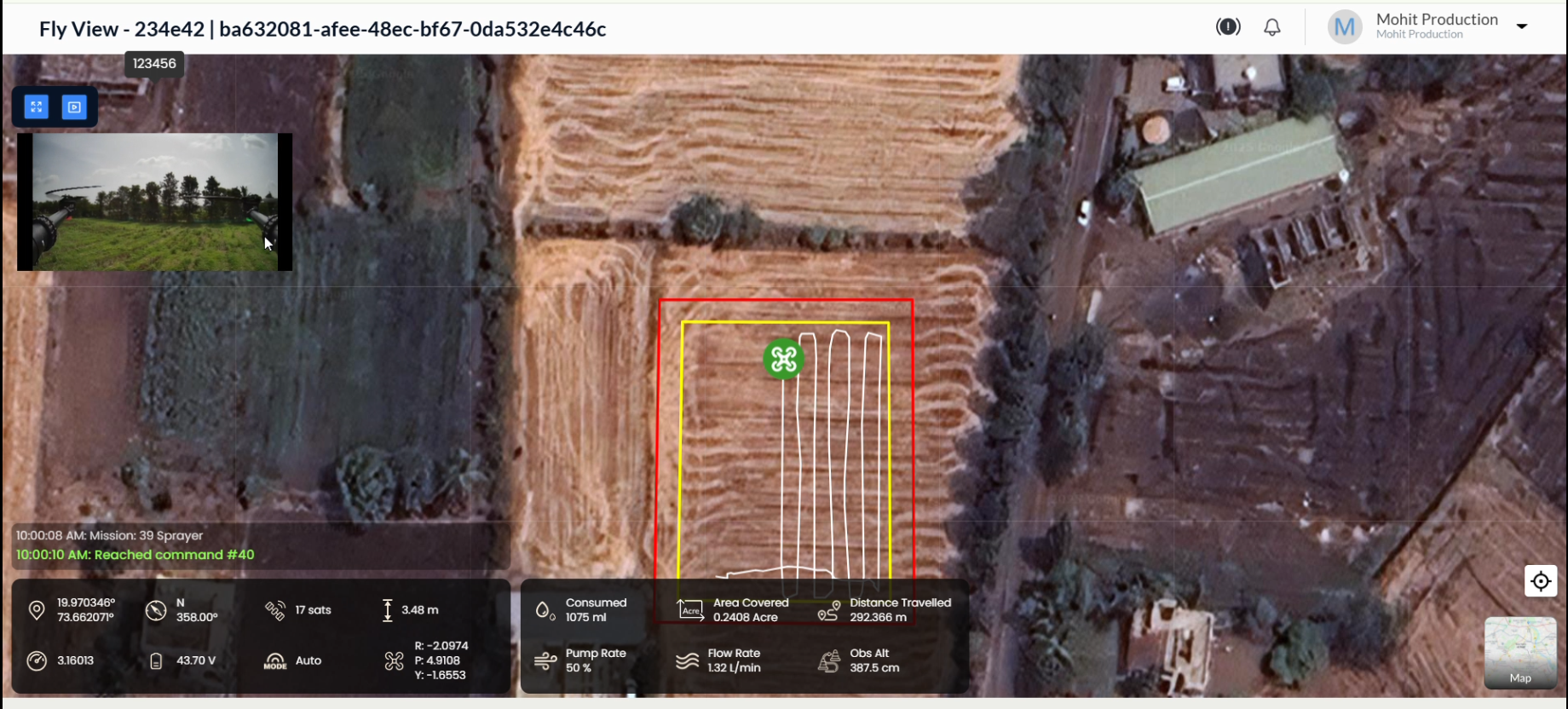Click the Auto mode text
1568x709 pixels.
tap(308, 660)
